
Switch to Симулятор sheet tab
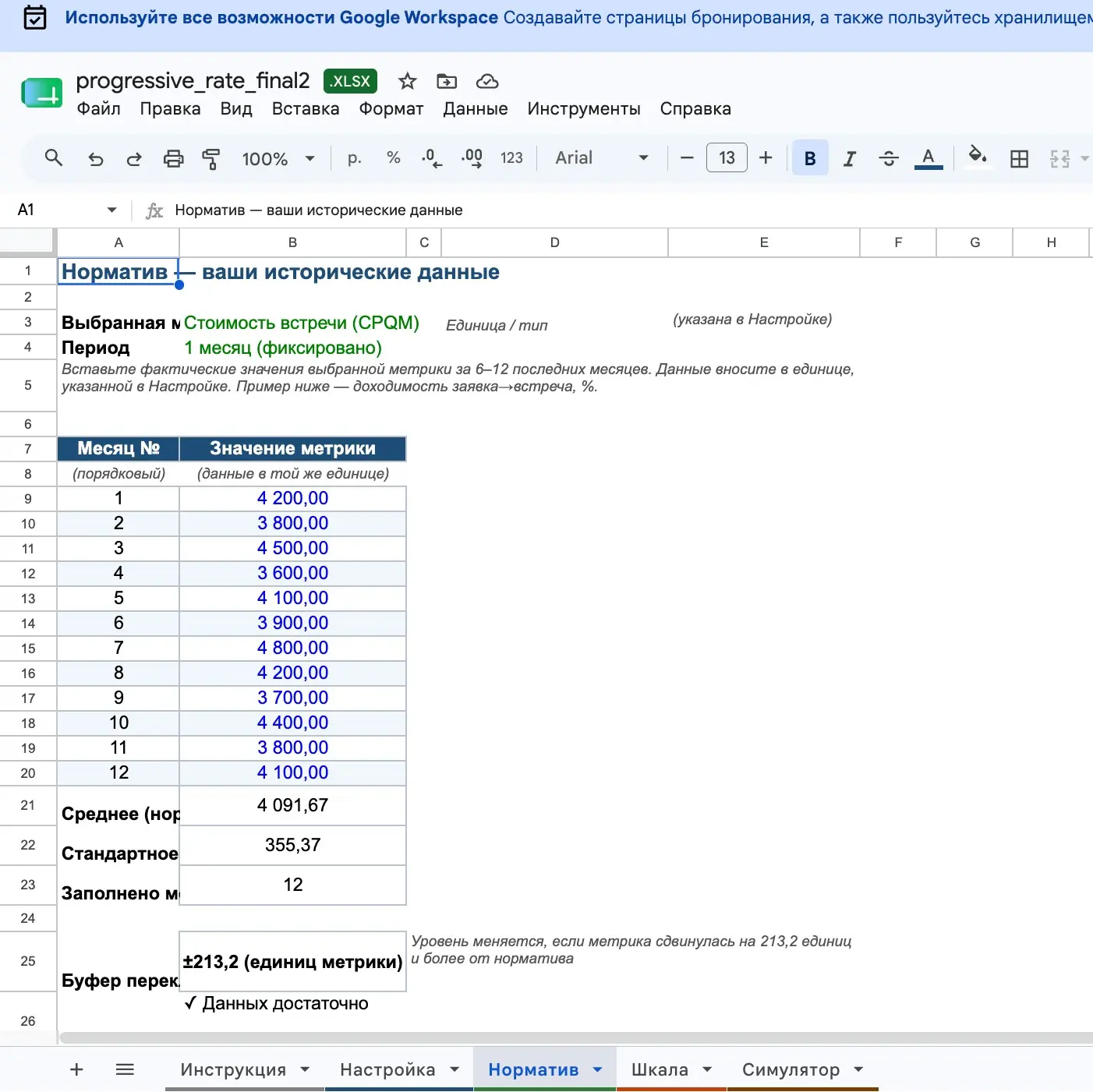point(791,1069)
